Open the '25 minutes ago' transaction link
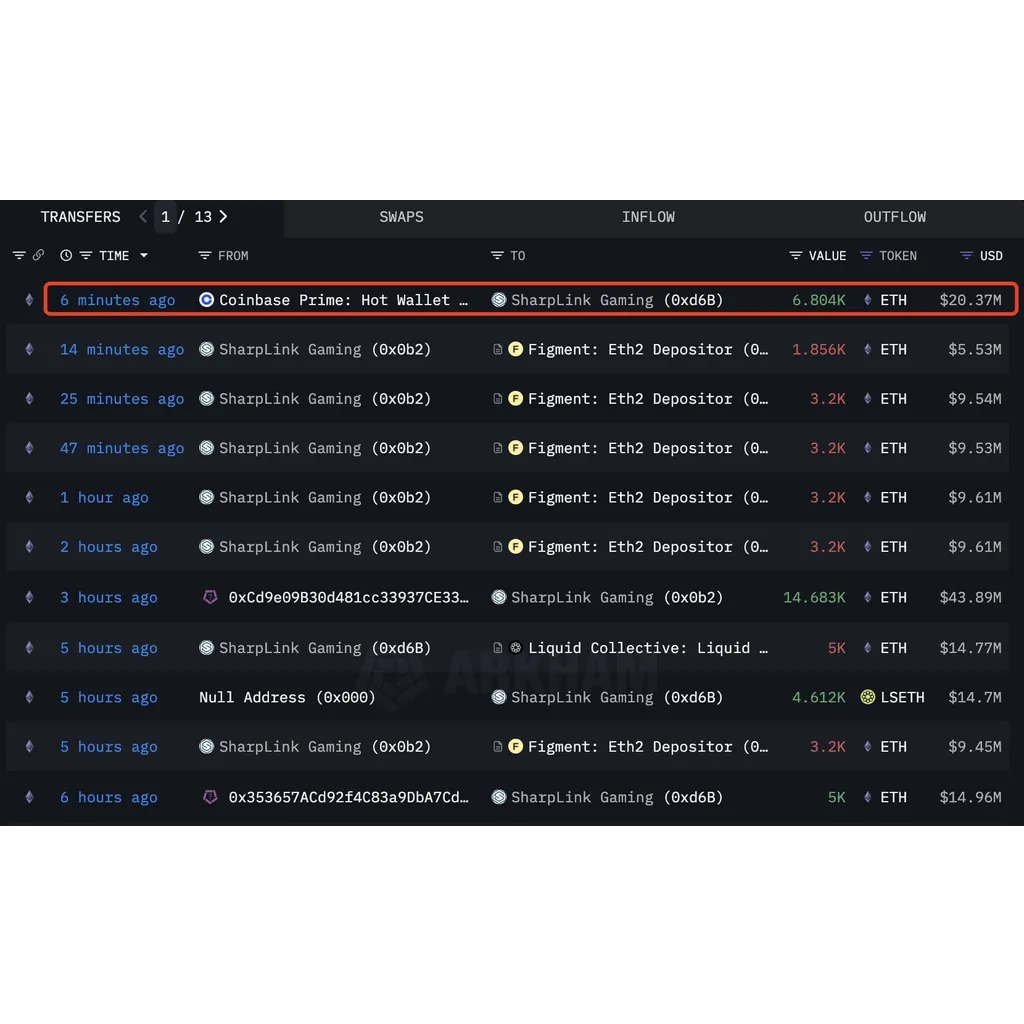 point(121,398)
